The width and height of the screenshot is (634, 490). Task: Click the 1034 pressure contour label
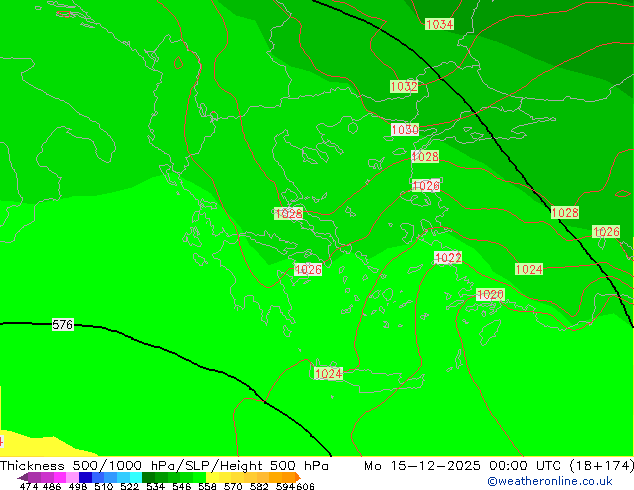[439, 24]
